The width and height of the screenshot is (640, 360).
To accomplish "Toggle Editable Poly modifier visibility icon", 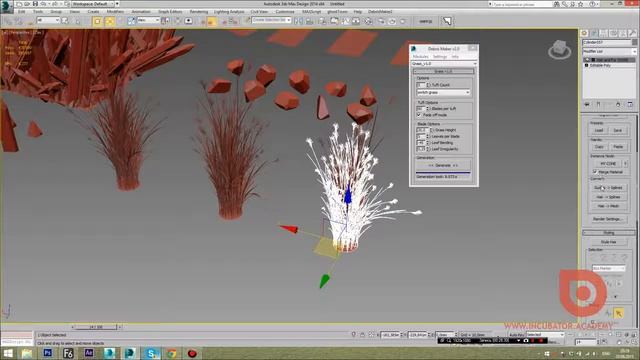I will [587, 65].
